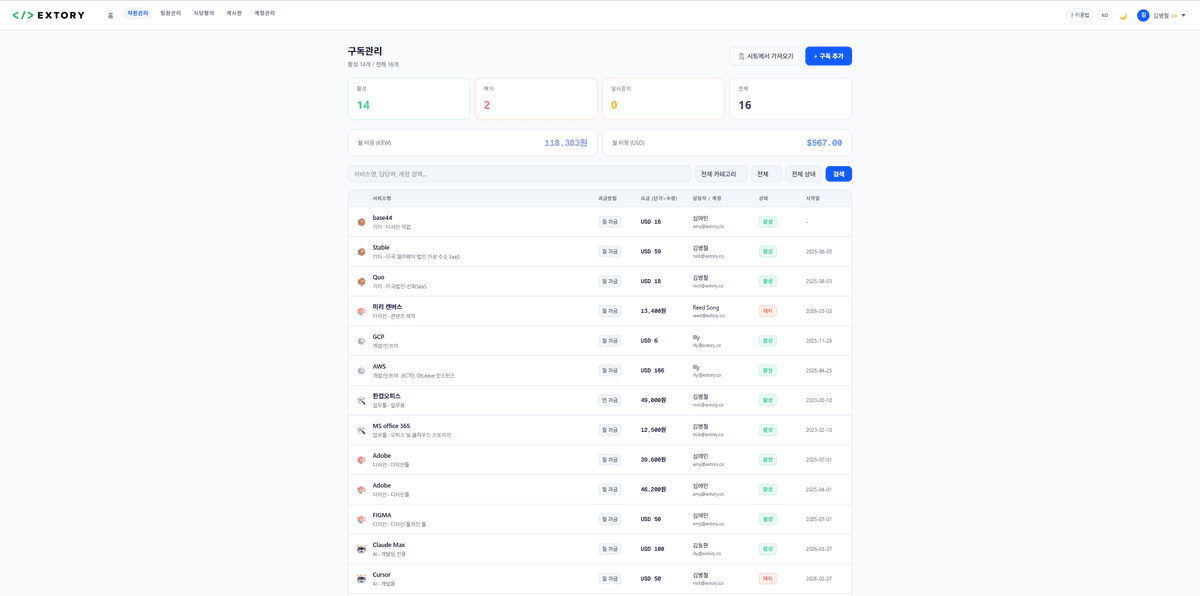Toggle dark mode moon icon
The height and width of the screenshot is (596, 1200).
click(x=1123, y=15)
